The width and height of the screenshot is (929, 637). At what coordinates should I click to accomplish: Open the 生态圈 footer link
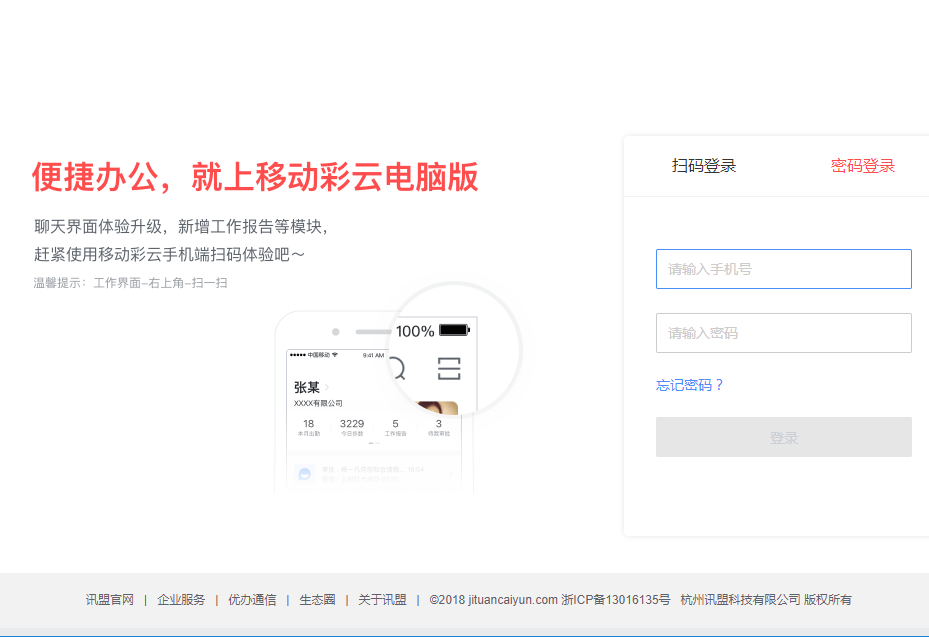point(316,600)
